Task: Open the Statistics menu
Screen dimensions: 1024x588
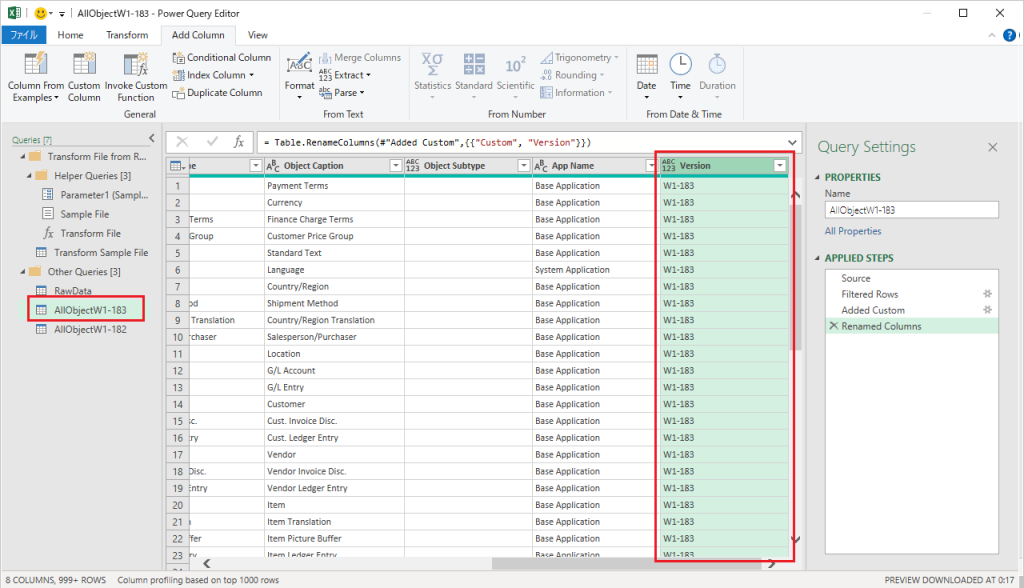Action: [x=432, y=77]
